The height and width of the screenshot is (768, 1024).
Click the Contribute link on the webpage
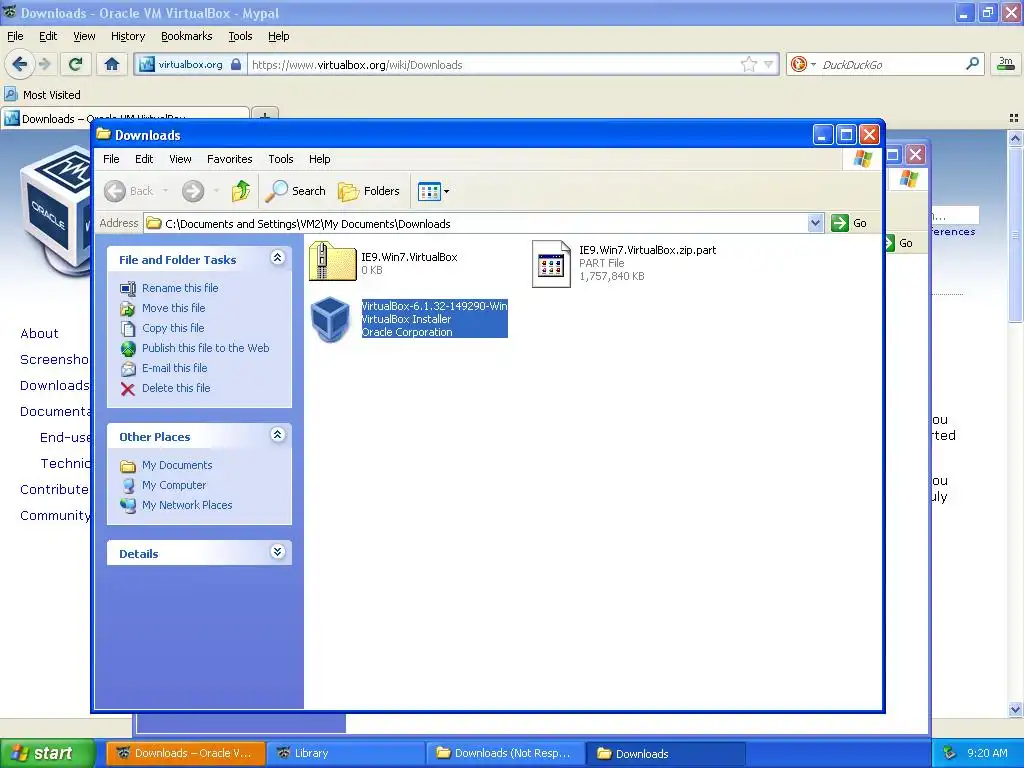tap(54, 489)
